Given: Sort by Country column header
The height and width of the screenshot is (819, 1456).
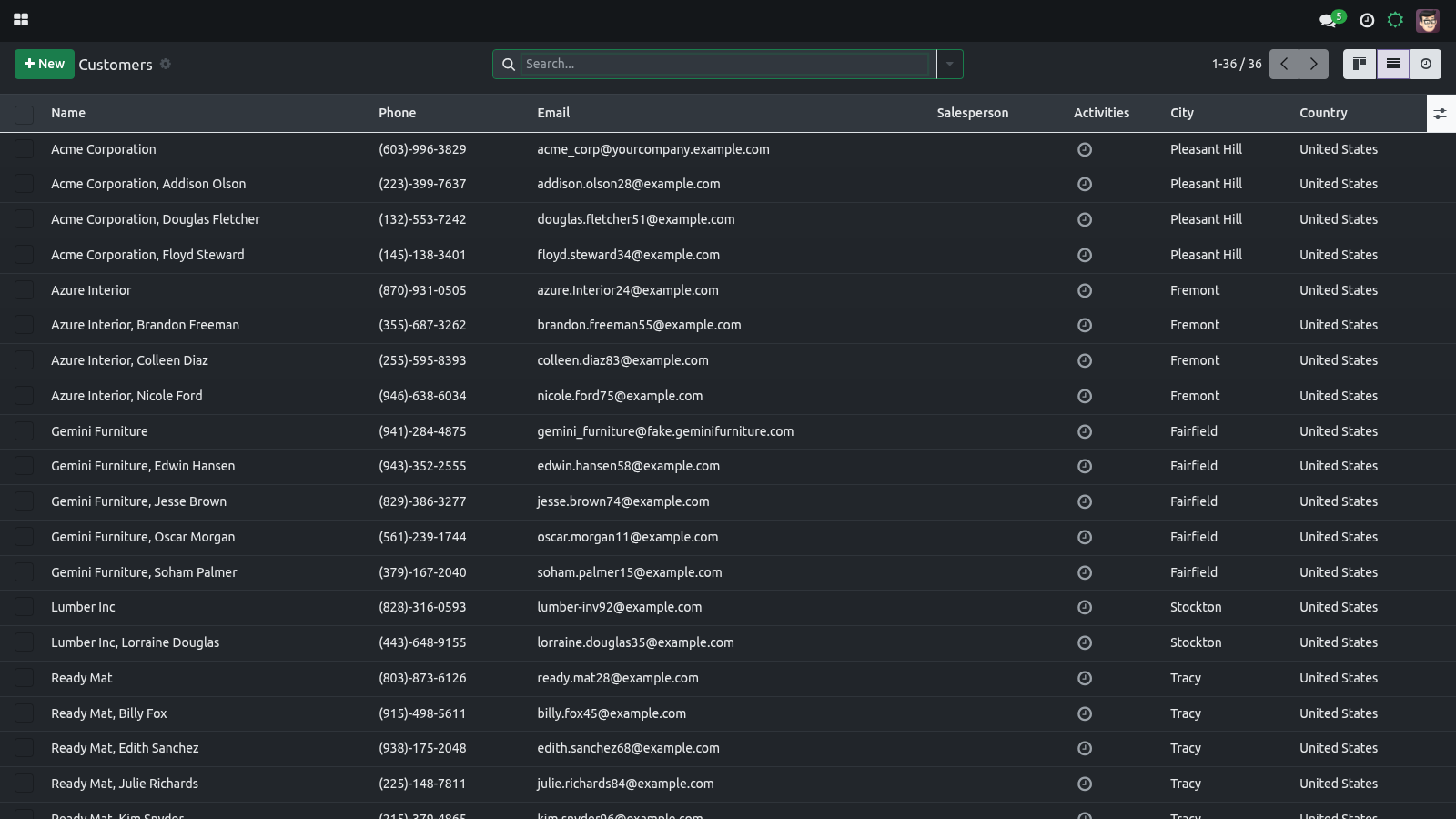Looking at the screenshot, I should (1323, 113).
